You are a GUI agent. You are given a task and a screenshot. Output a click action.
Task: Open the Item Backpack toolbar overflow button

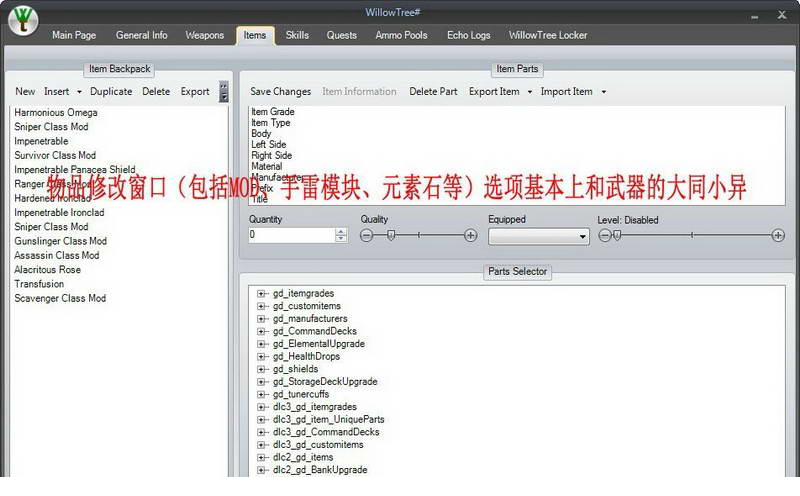point(223,92)
